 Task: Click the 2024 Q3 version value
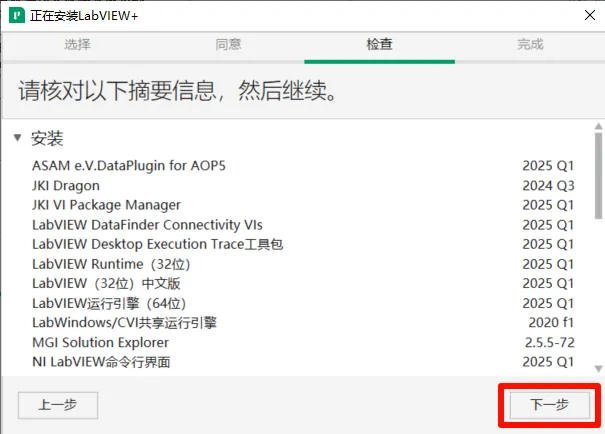pyautogui.click(x=548, y=186)
